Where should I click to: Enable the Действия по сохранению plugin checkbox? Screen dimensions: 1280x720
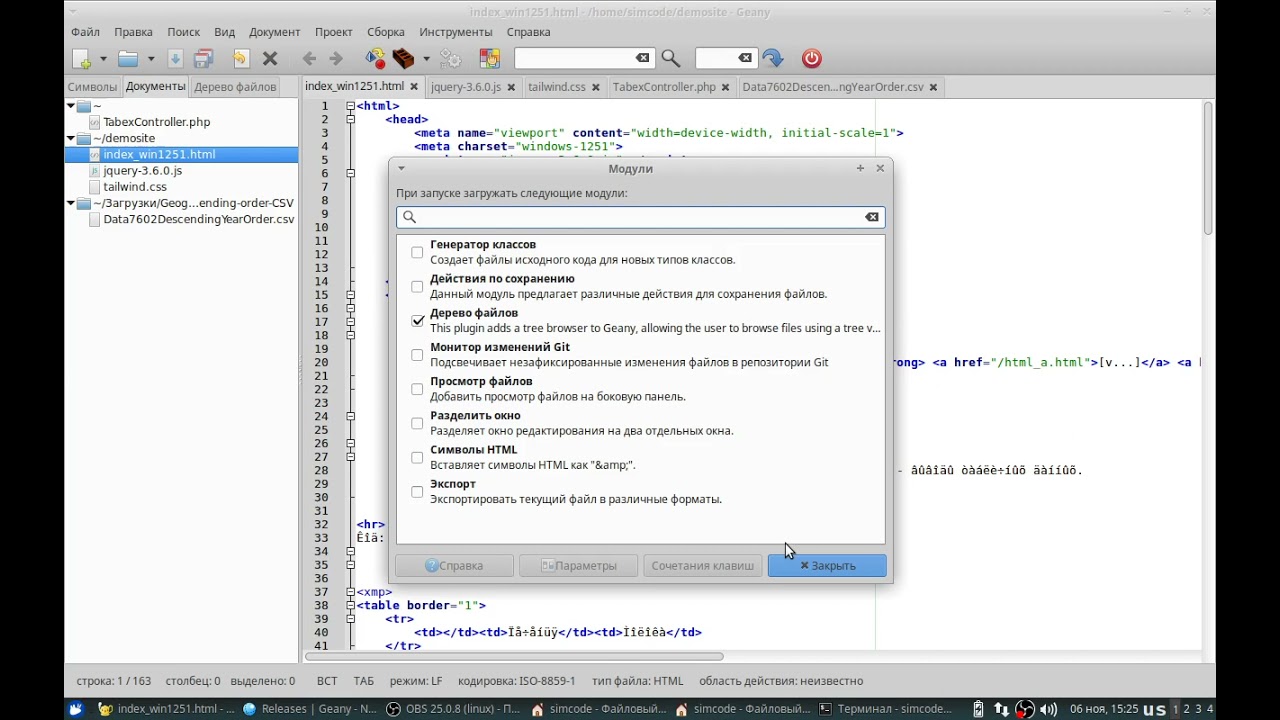(x=417, y=286)
